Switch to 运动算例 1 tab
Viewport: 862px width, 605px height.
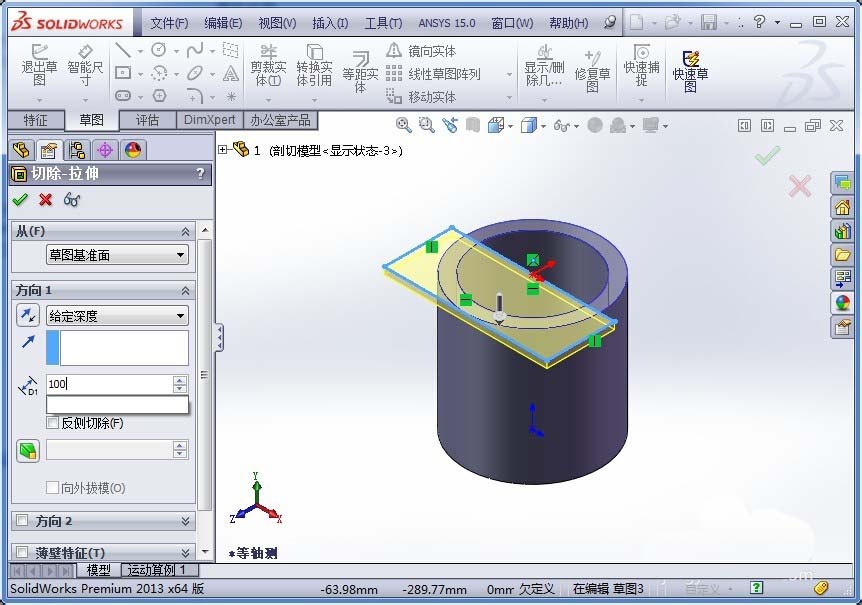pos(158,570)
